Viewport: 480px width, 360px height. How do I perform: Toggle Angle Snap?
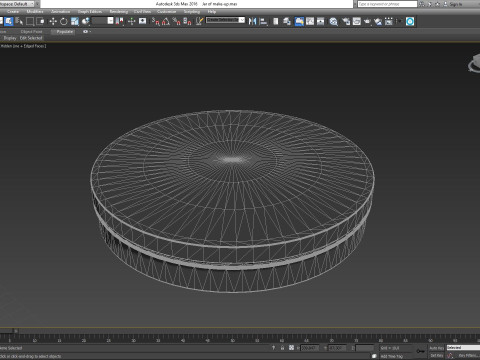(166, 21)
